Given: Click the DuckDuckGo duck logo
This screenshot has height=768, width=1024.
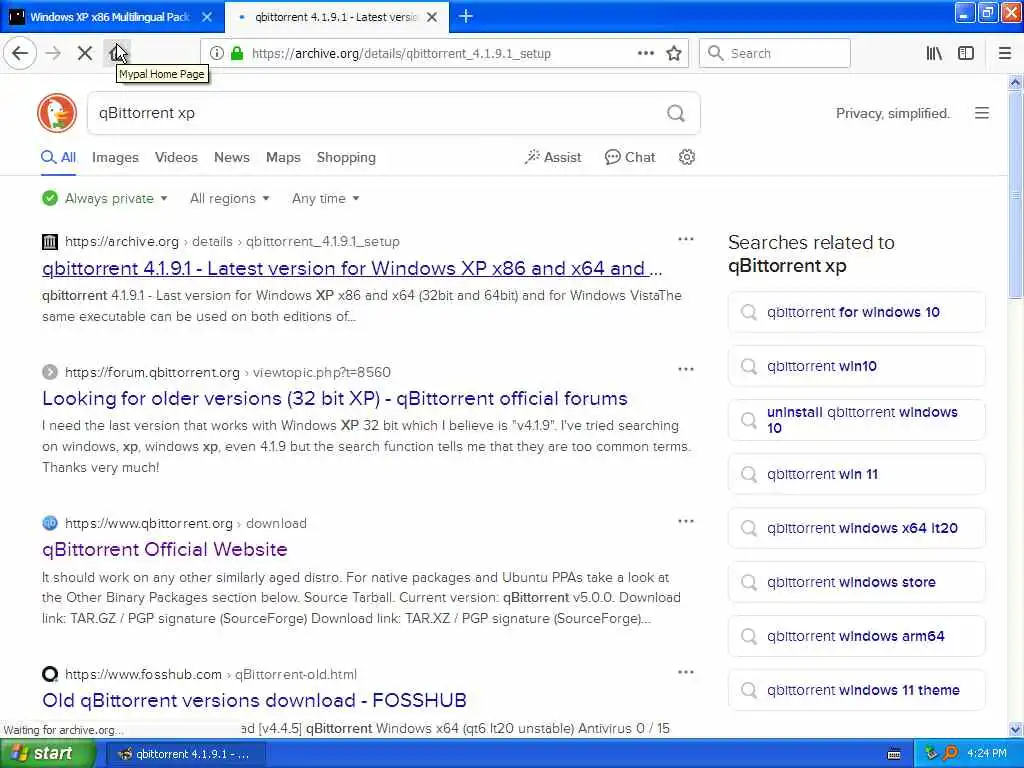Looking at the screenshot, I should click(57, 113).
